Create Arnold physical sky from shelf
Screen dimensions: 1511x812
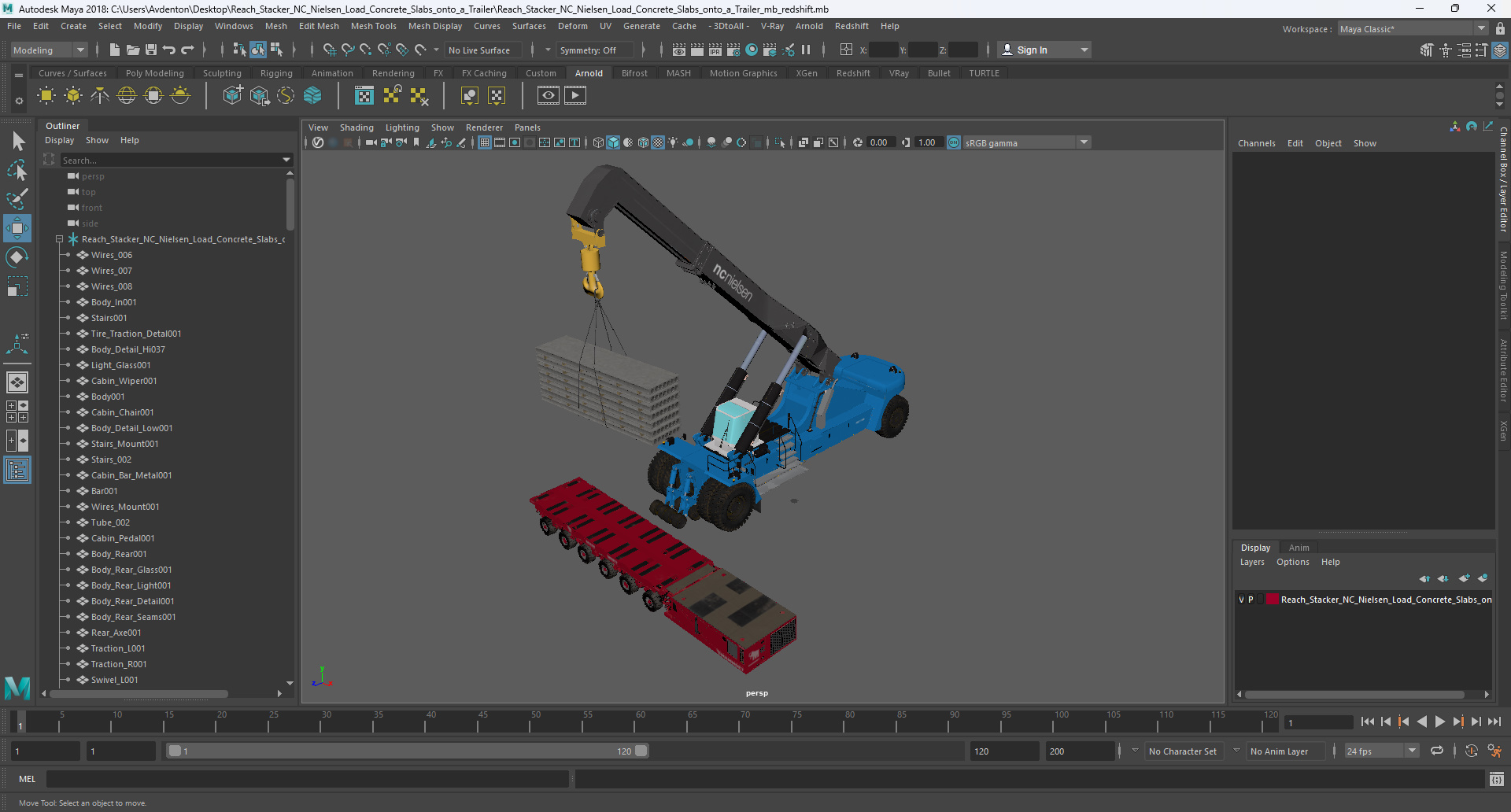click(180, 96)
